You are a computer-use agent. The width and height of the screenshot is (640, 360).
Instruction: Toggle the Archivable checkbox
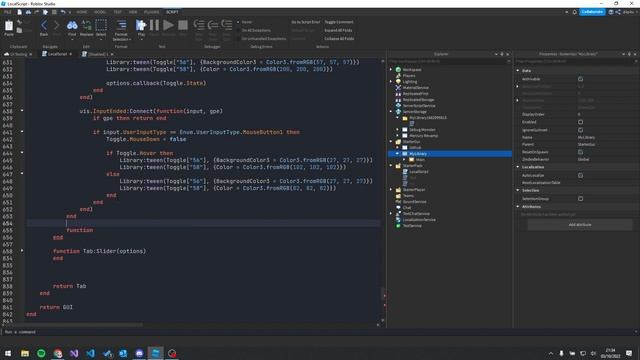point(580,79)
